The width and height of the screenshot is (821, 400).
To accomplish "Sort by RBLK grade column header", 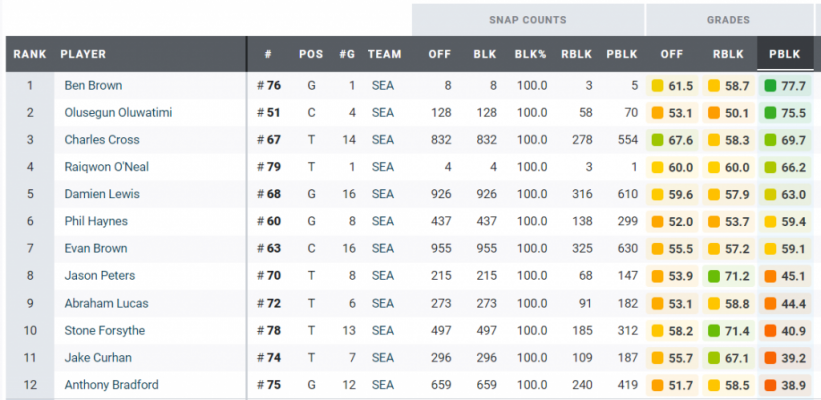I will [x=728, y=54].
